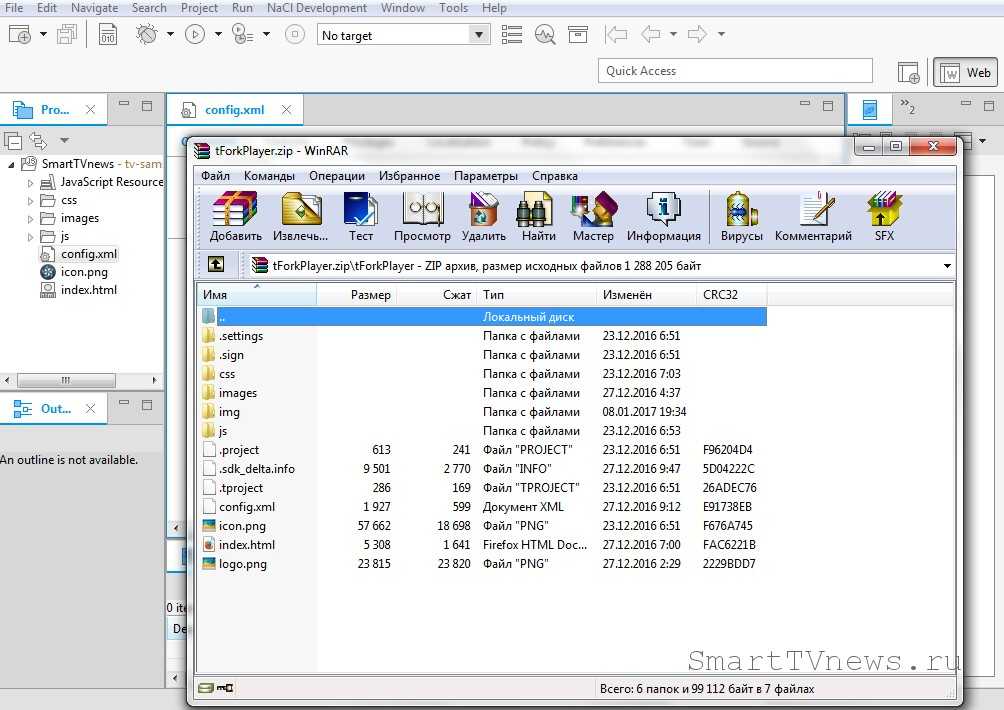Open the archive path dropdown
This screenshot has width=1004, height=710.
946,266
